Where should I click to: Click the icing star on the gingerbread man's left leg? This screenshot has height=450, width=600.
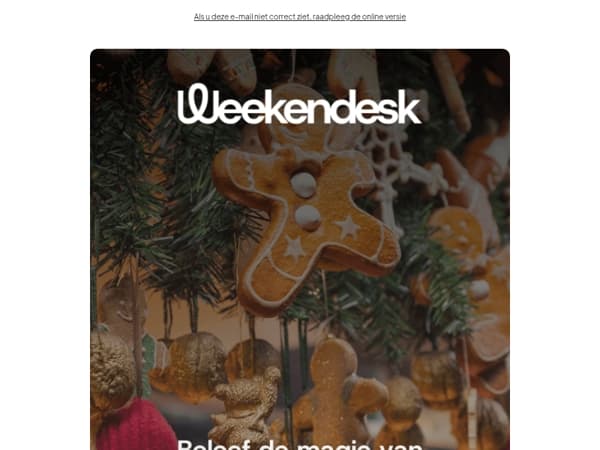[x=294, y=247]
